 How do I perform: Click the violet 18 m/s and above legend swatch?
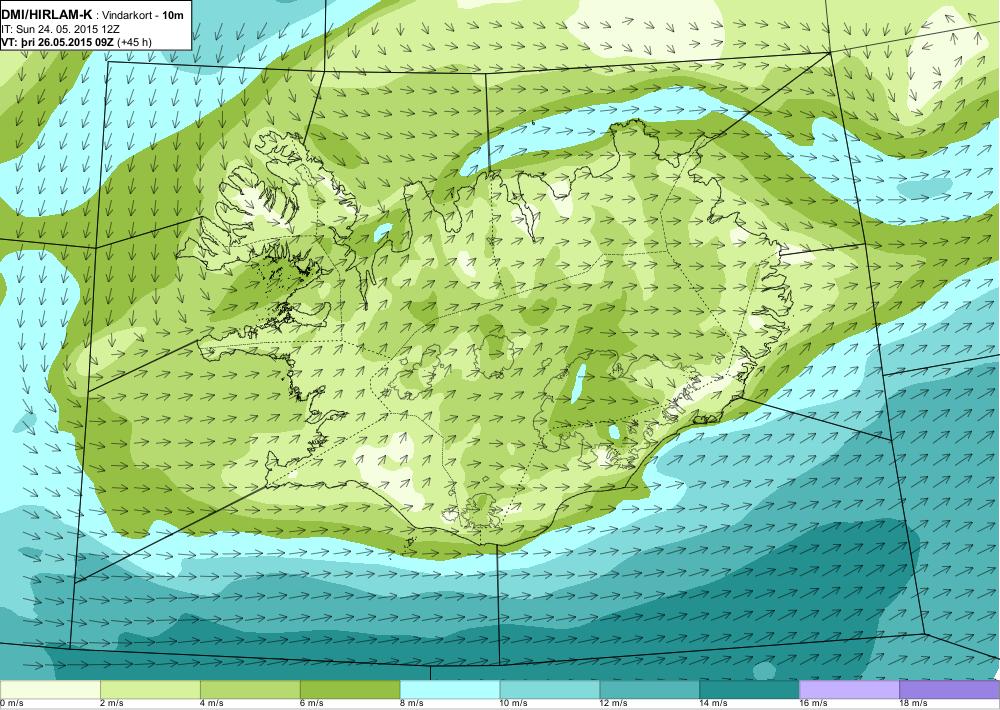[x=950, y=690]
